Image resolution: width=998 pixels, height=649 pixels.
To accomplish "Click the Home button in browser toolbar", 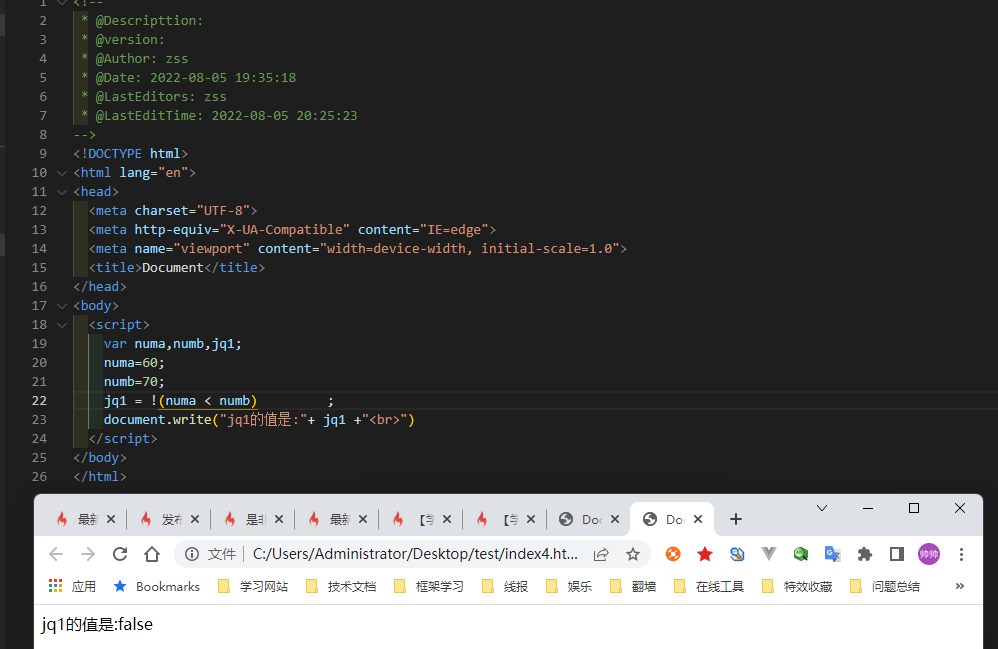I will click(152, 554).
